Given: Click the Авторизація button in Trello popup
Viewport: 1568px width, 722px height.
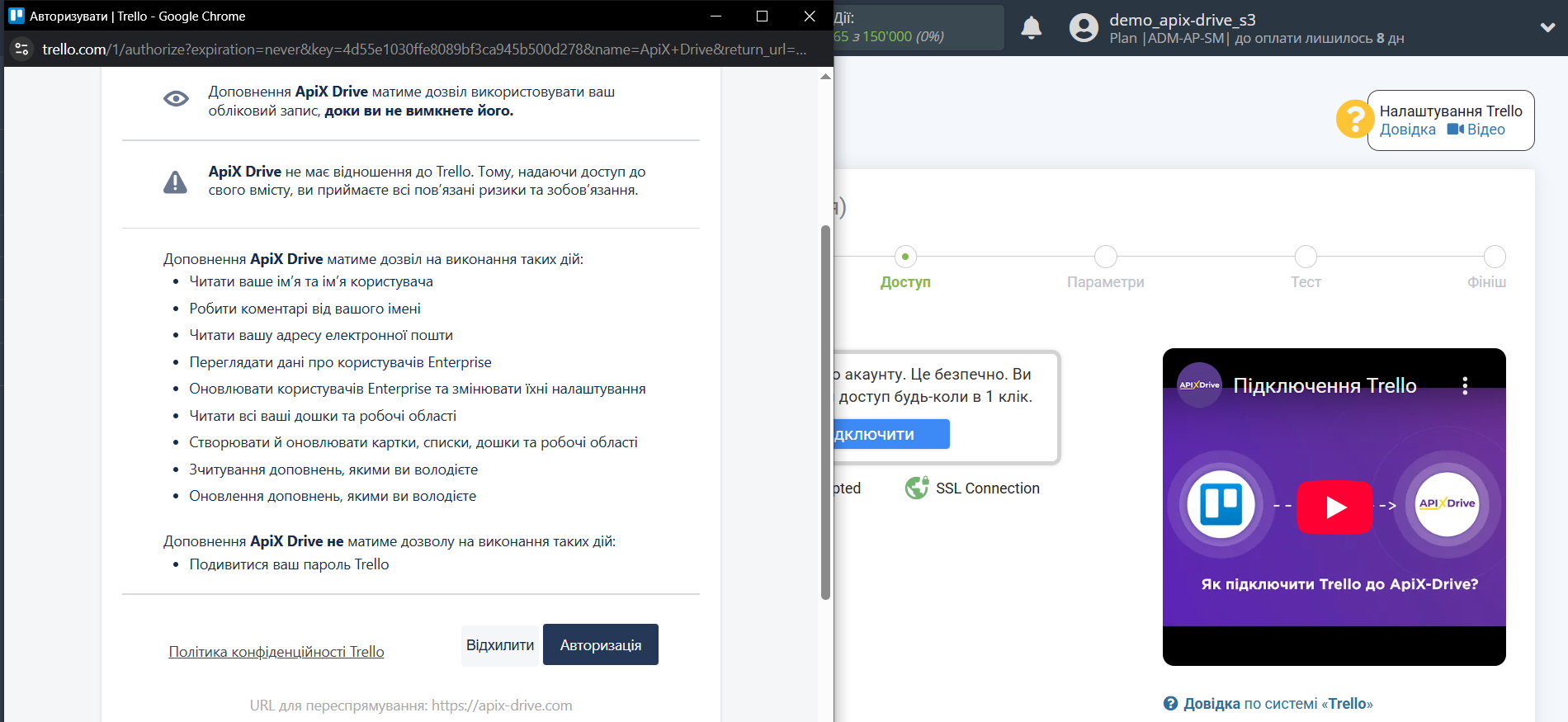Looking at the screenshot, I should [601, 644].
